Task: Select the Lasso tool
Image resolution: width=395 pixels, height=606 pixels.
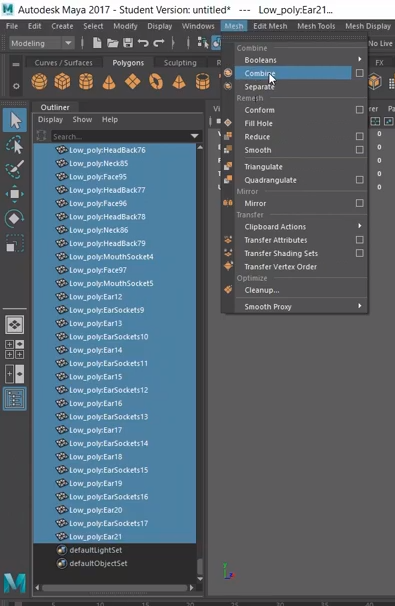Action: click(x=15, y=145)
